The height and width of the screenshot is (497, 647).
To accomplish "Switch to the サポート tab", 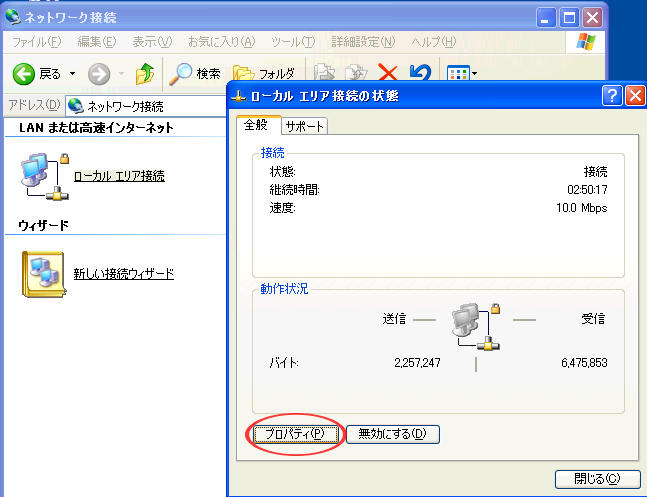I will pyautogui.click(x=305, y=126).
